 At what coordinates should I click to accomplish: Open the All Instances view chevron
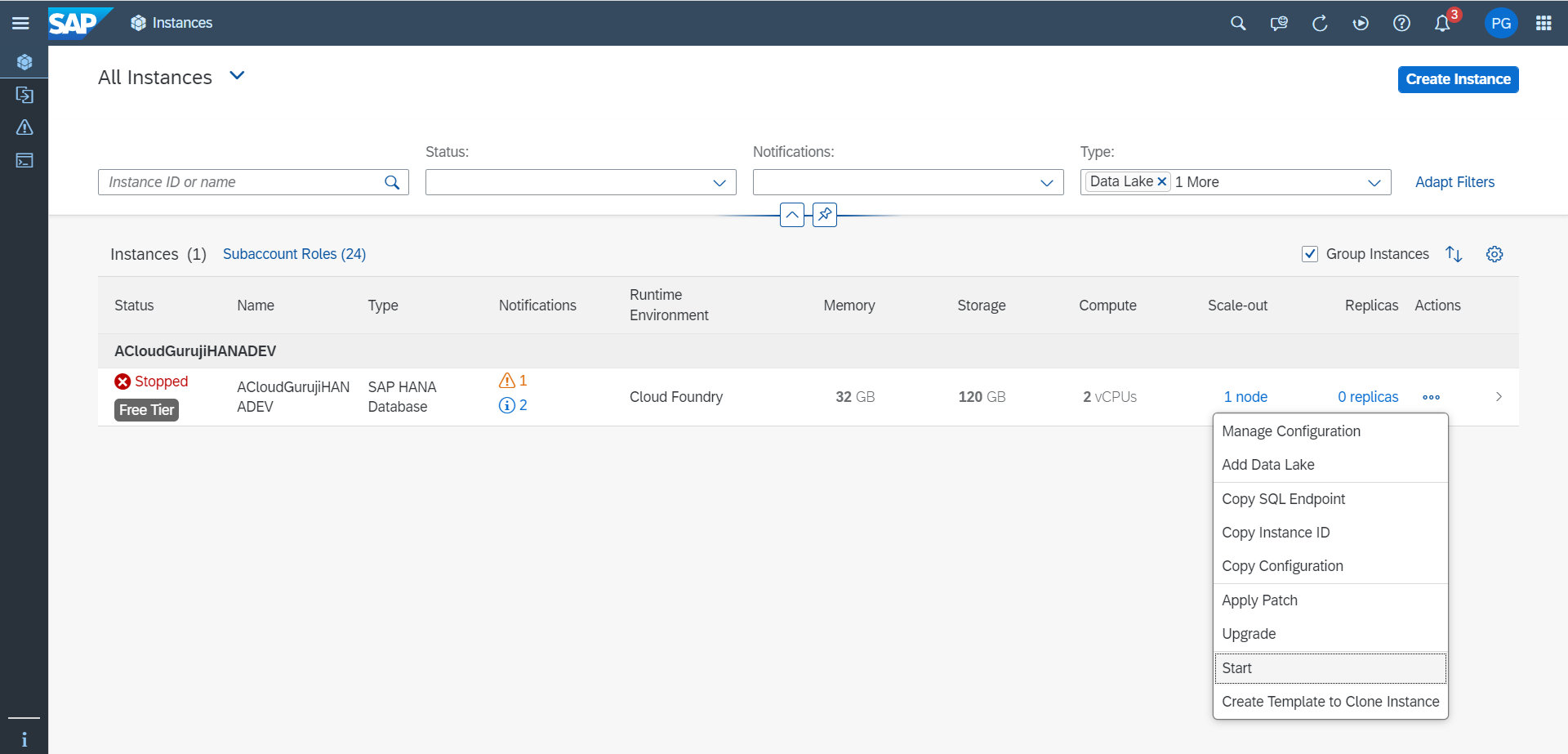tap(237, 76)
